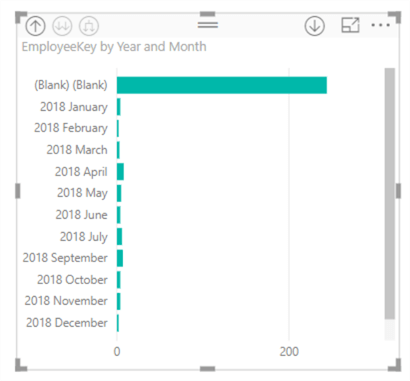Click the '2018 June' axis label
The width and height of the screenshot is (410, 381).
click(81, 215)
